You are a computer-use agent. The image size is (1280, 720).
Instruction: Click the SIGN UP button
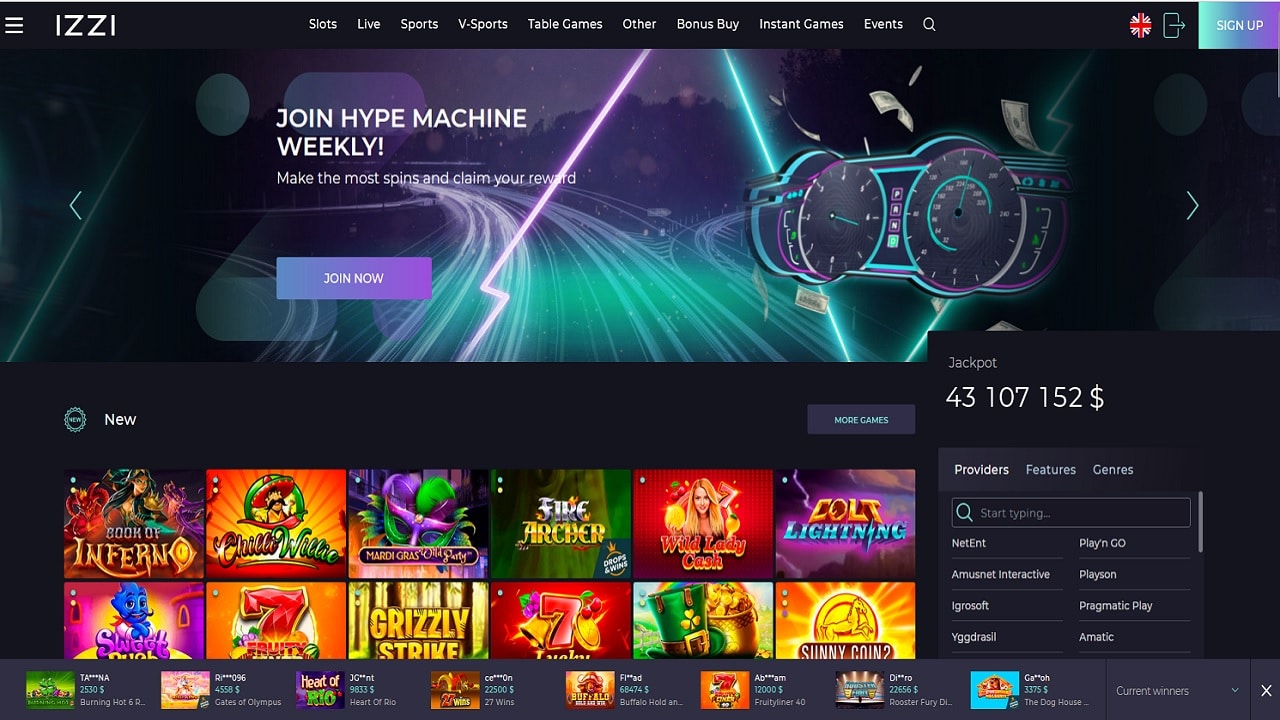point(1240,25)
